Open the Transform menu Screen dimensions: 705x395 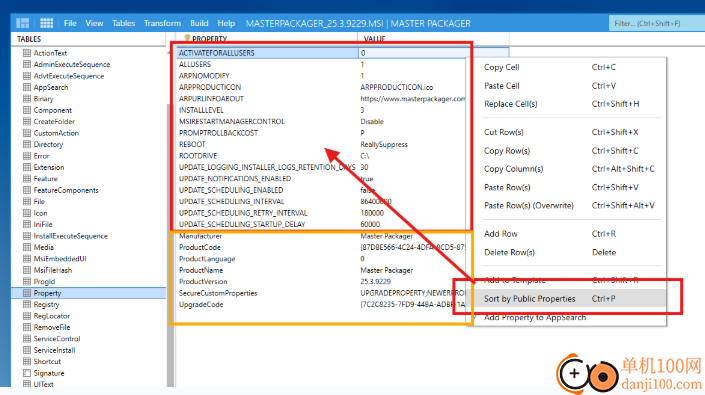162,23
